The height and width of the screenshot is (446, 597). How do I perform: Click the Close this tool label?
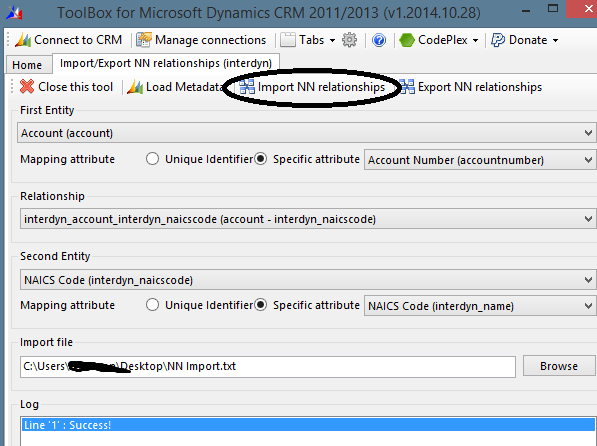click(75, 87)
